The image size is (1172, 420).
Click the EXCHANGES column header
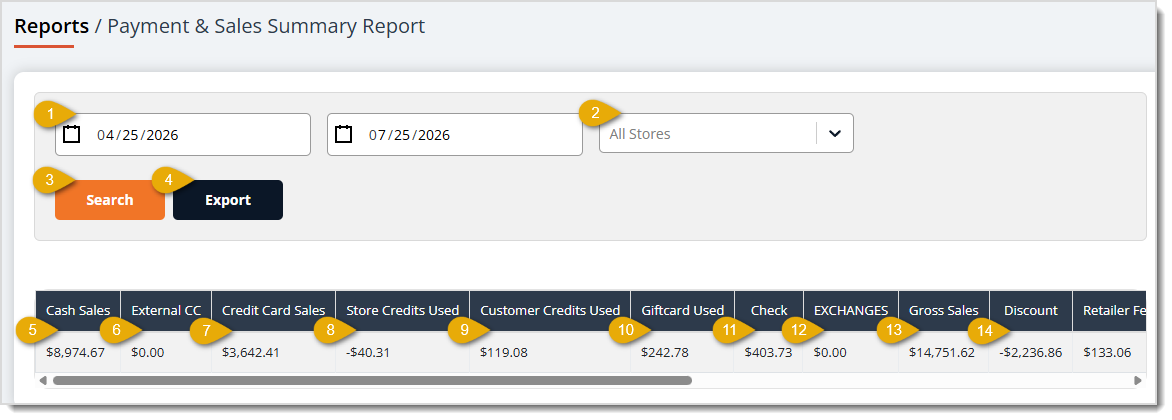click(851, 310)
